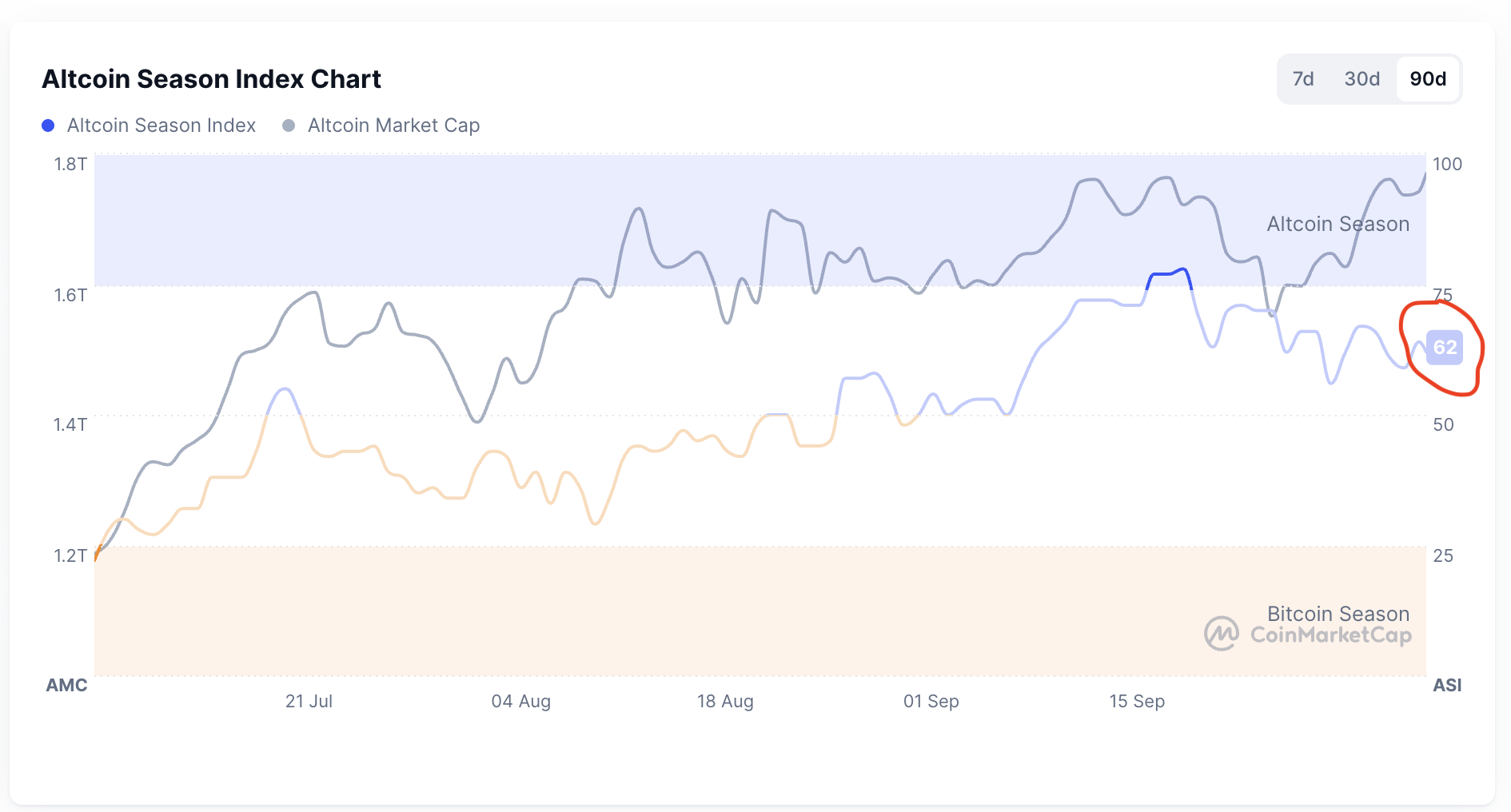Switch chart range to 7d
The width and height of the screenshot is (1511, 812).
click(1303, 79)
